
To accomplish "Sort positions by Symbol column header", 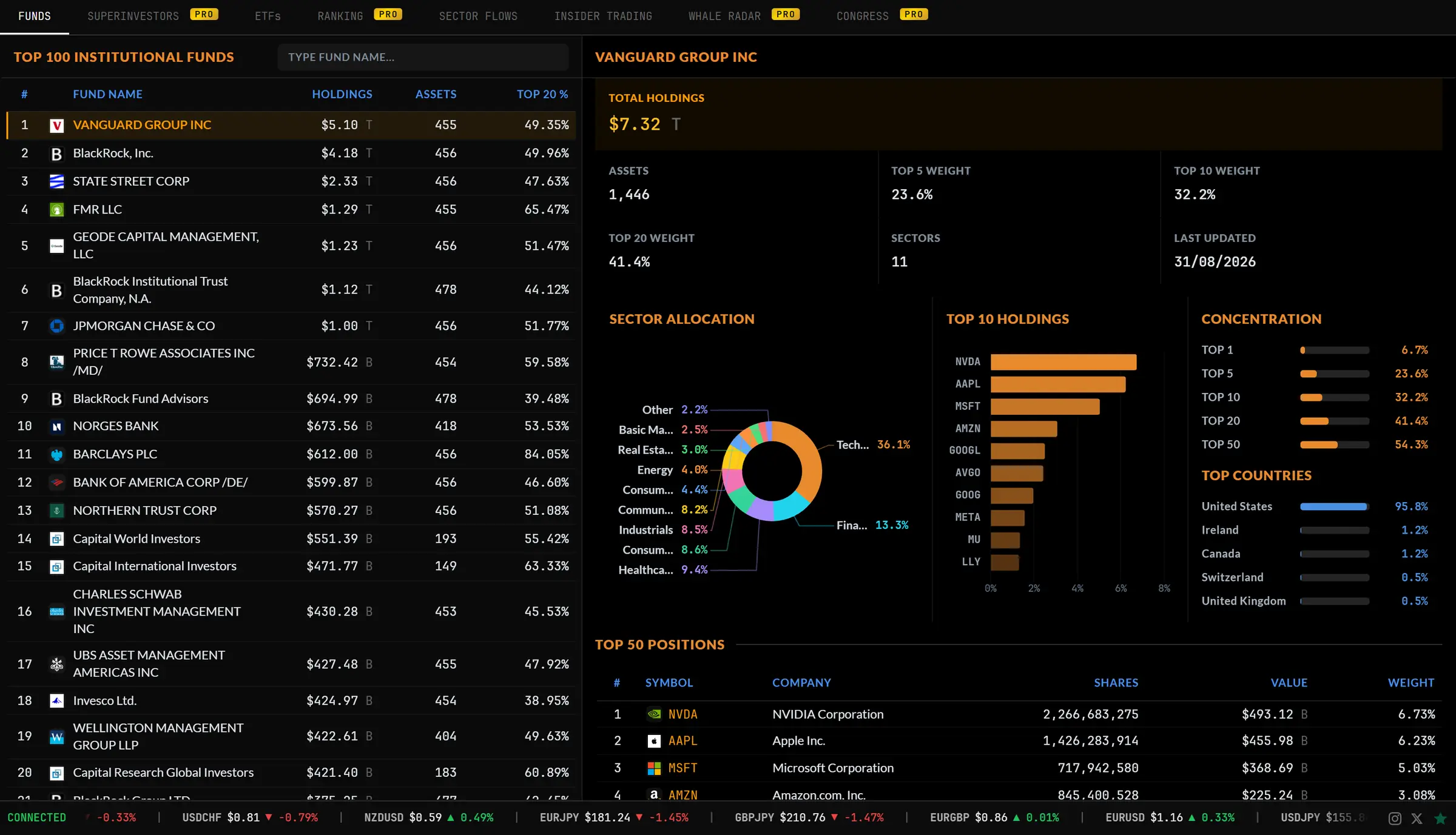I will point(669,683).
